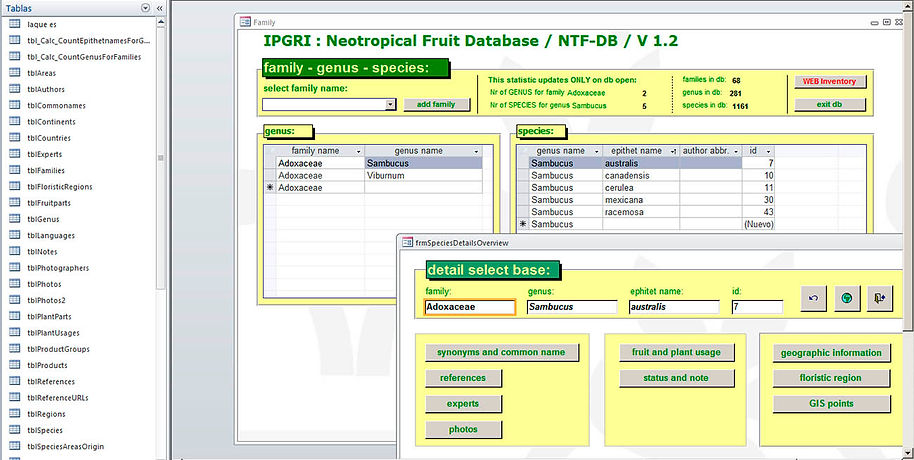Open tblLanguages table
This screenshot has height=460, width=914.
(50, 236)
